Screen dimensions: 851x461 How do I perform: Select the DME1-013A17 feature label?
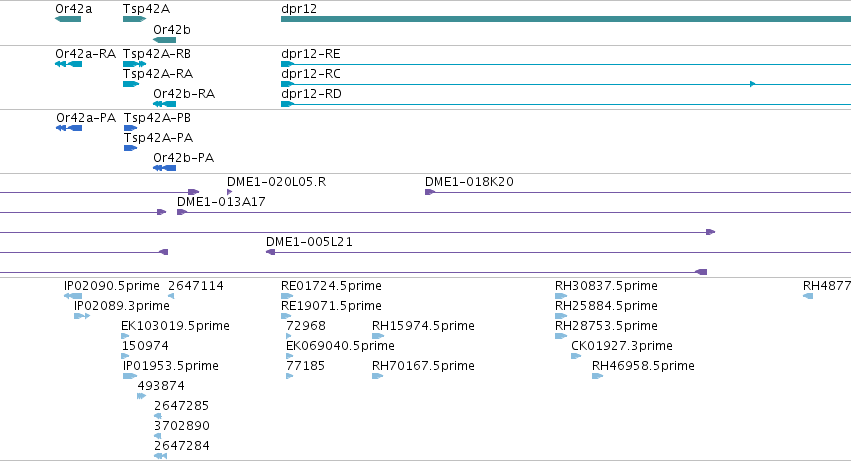(x=221, y=202)
